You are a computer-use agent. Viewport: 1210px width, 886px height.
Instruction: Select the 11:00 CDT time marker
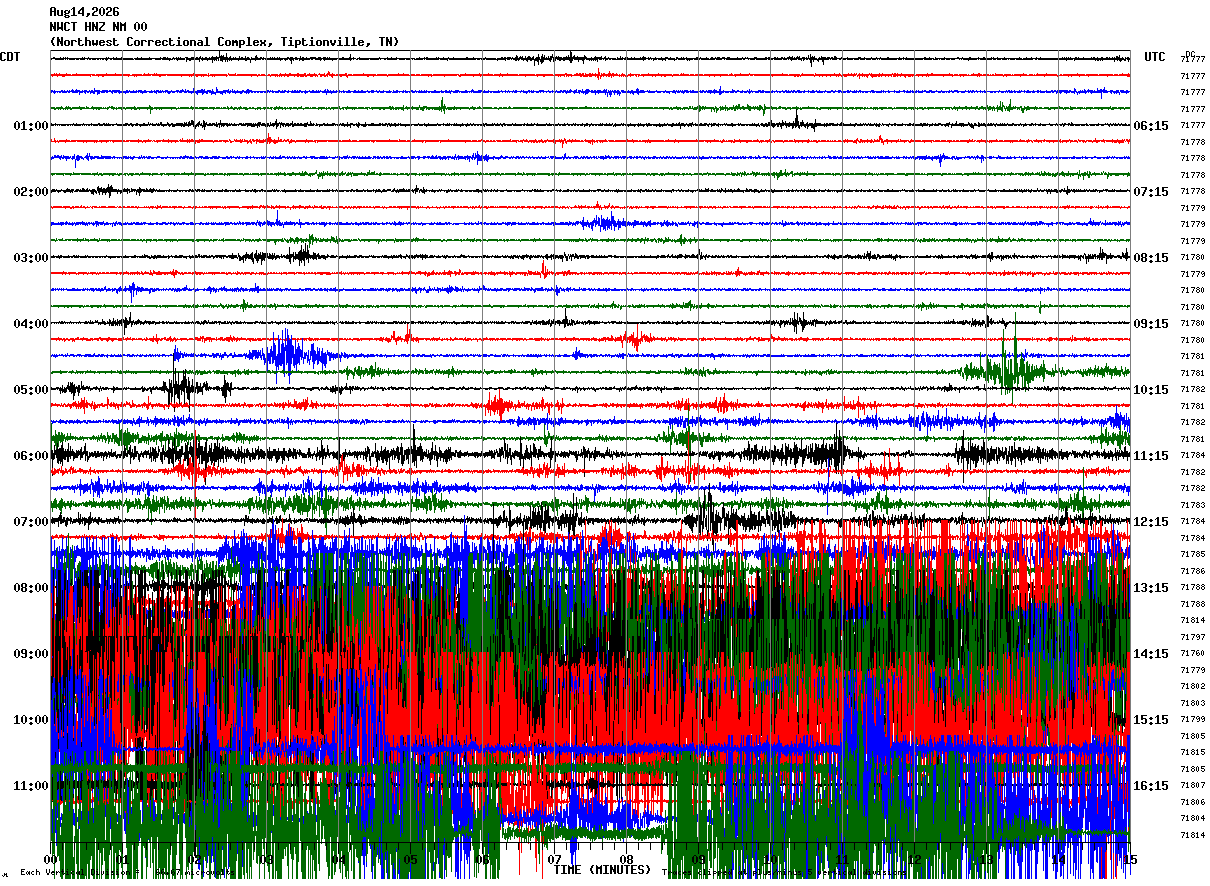31,786
